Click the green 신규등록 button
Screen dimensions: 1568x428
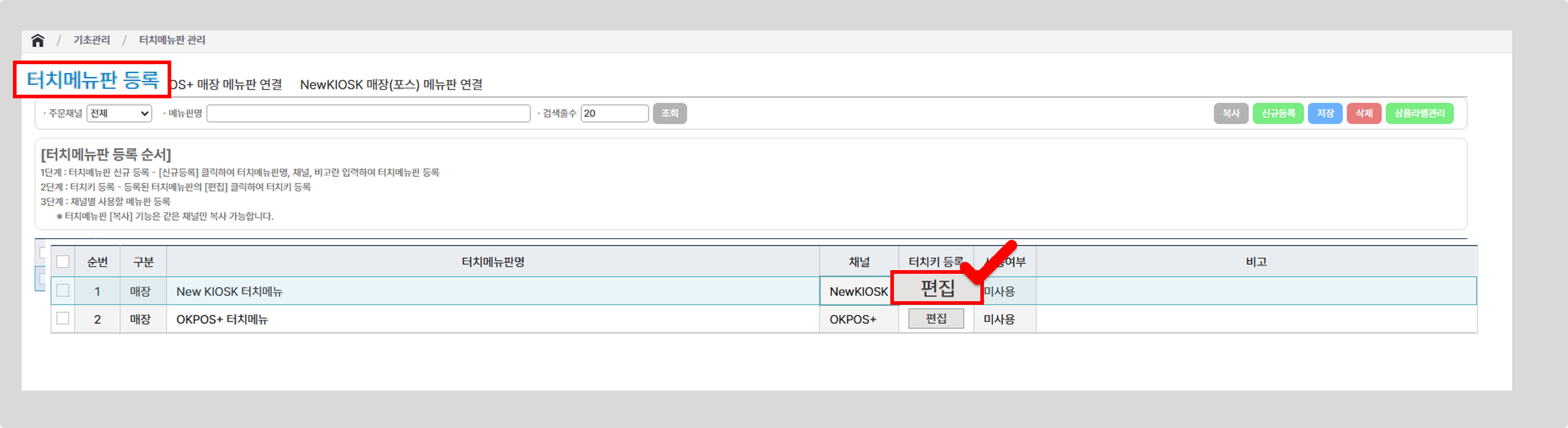pyautogui.click(x=1277, y=114)
